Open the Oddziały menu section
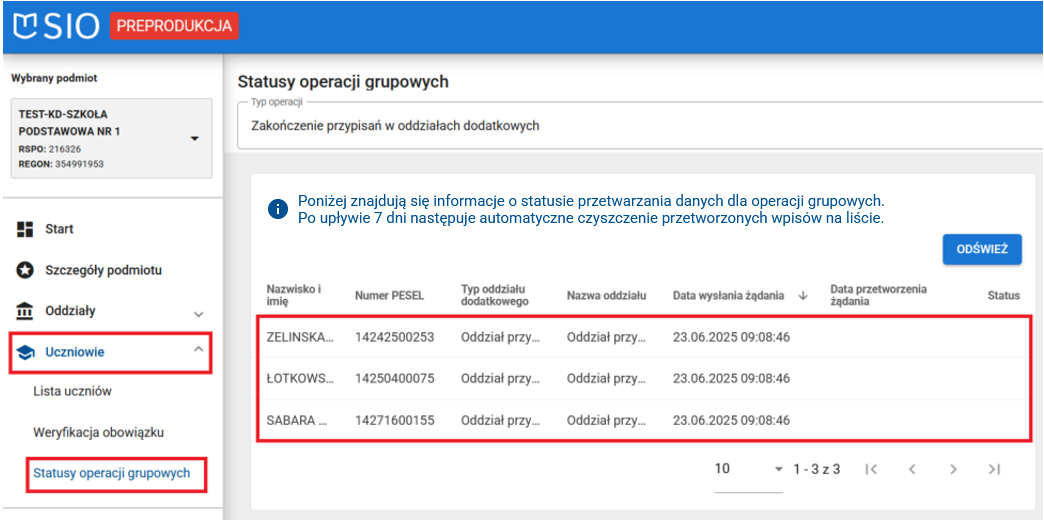 coord(70,311)
